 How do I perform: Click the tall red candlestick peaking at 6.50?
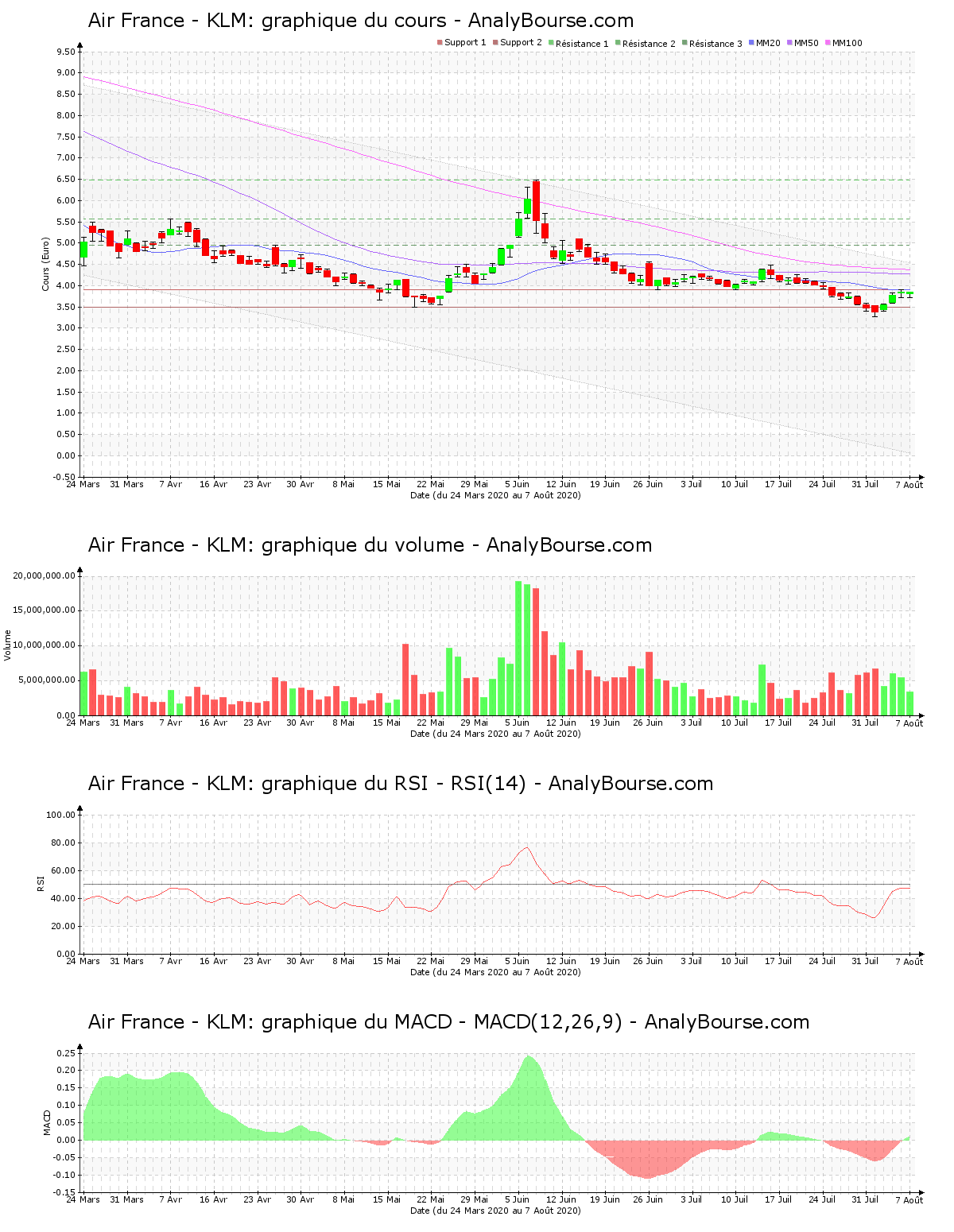[x=537, y=200]
